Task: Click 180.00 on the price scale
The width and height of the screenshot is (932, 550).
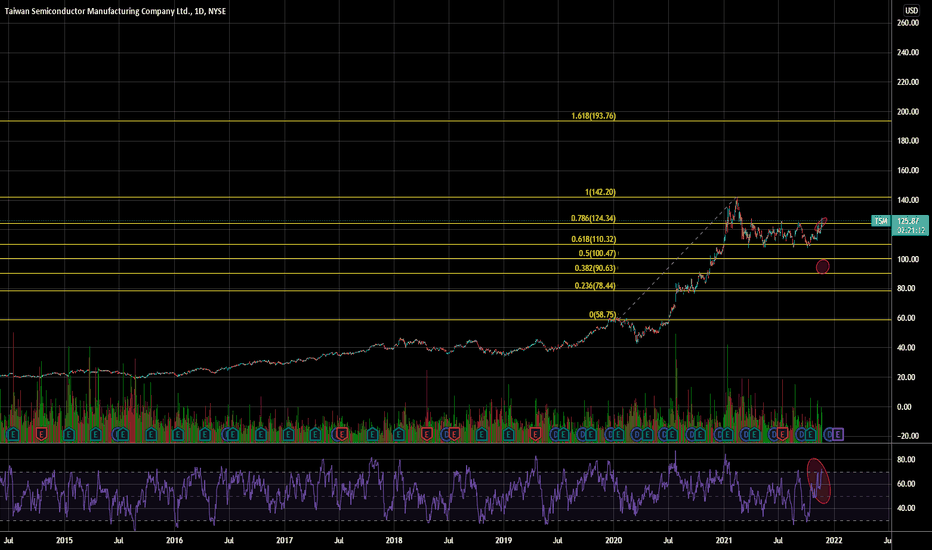Action: [908, 141]
